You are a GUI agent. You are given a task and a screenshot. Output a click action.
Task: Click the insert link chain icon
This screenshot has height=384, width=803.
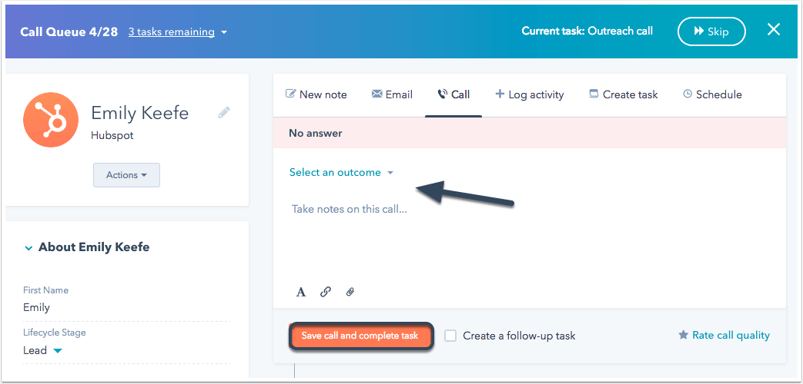pyautogui.click(x=325, y=292)
